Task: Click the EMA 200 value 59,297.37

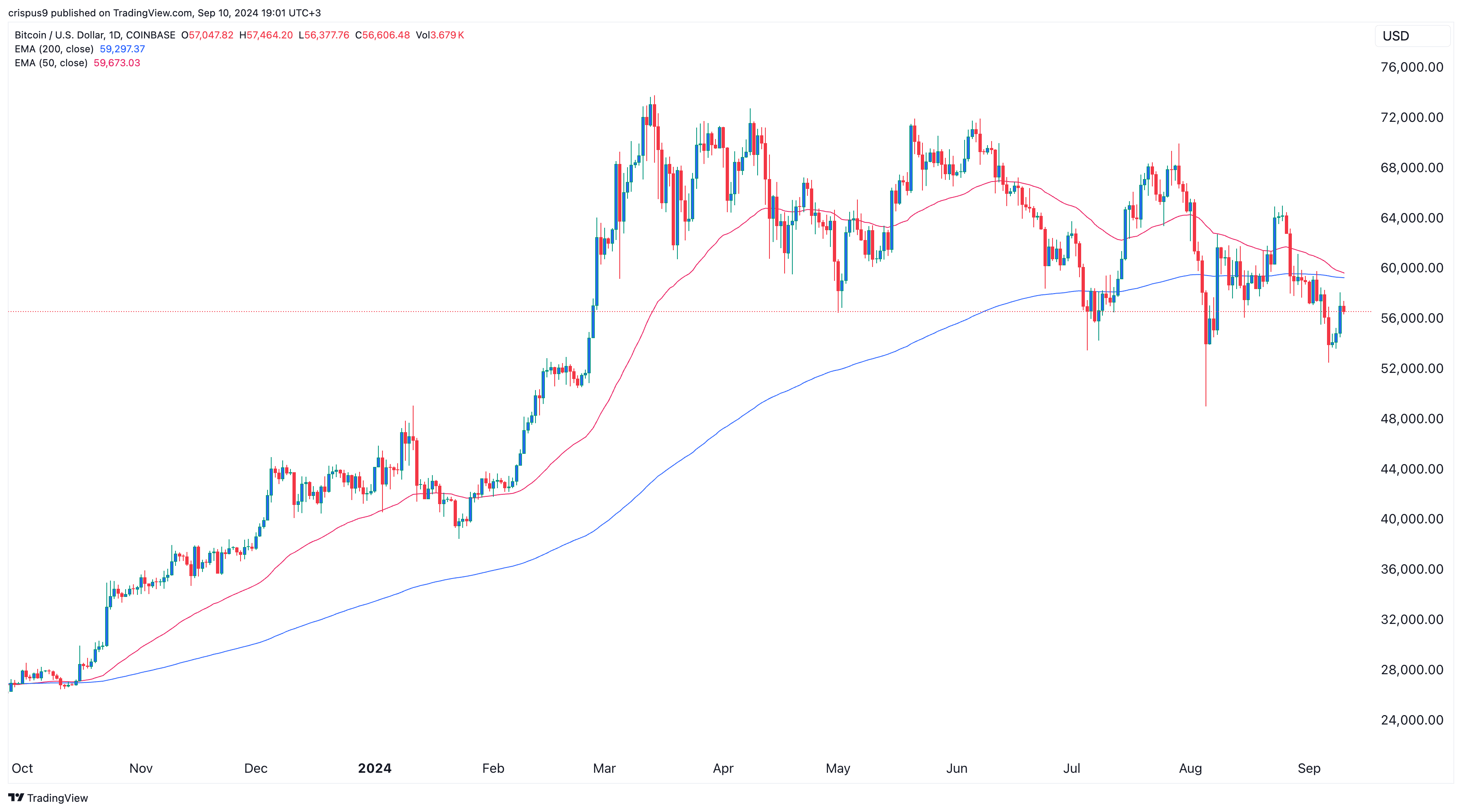Action: 122,49
